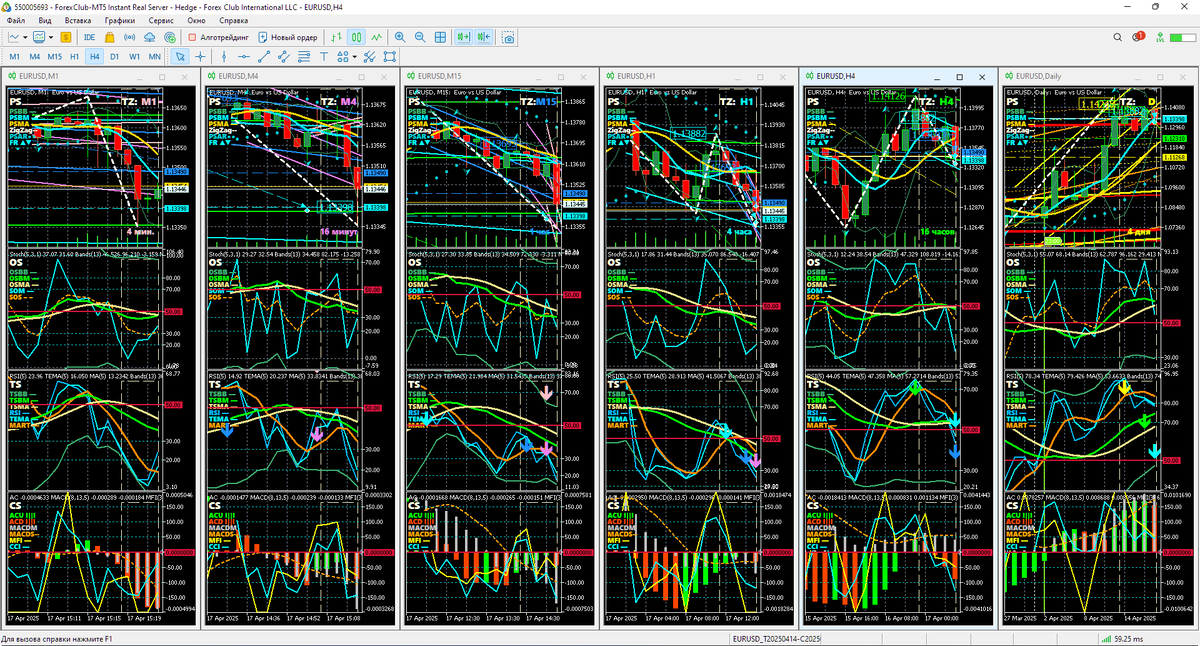Image resolution: width=1200 pixels, height=646 pixels.
Task: Select the vertical line drawing tool
Action: coord(224,57)
